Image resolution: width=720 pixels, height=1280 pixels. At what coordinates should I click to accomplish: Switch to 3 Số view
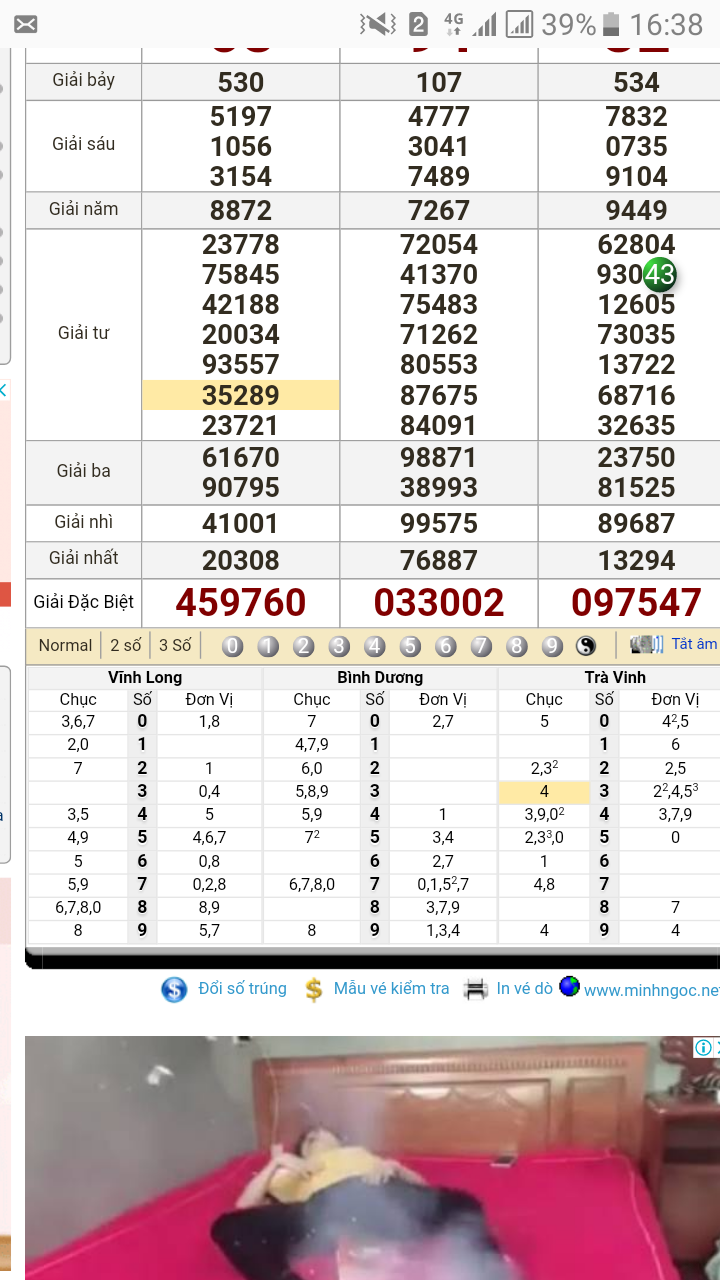coord(175,645)
